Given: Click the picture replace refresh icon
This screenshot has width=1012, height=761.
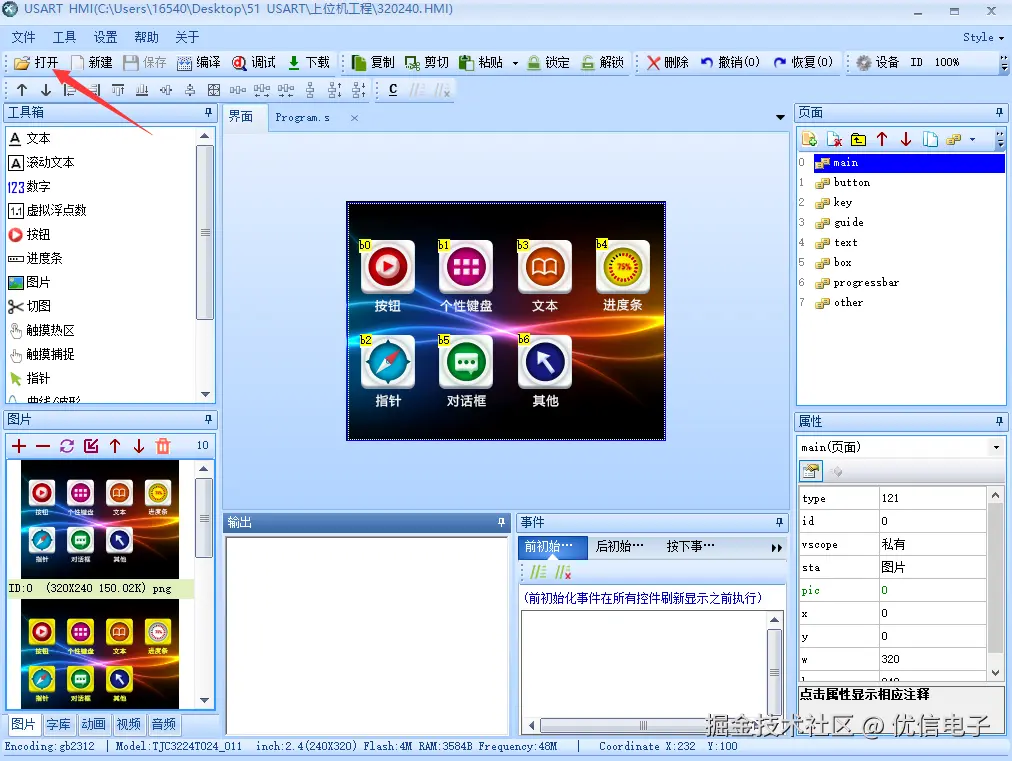Looking at the screenshot, I should [x=66, y=446].
